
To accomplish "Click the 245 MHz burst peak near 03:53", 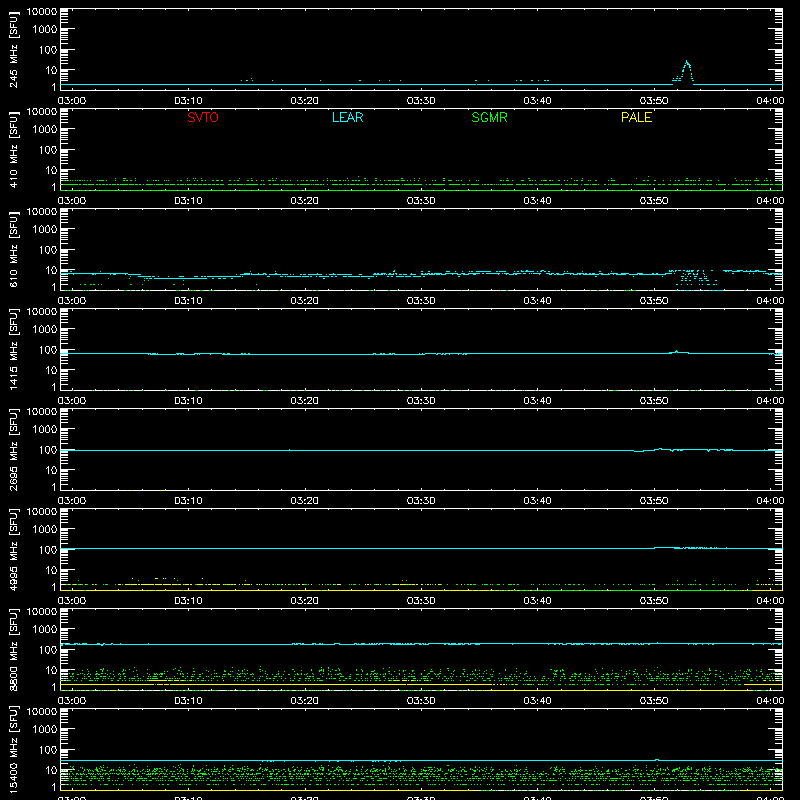I will [687, 63].
